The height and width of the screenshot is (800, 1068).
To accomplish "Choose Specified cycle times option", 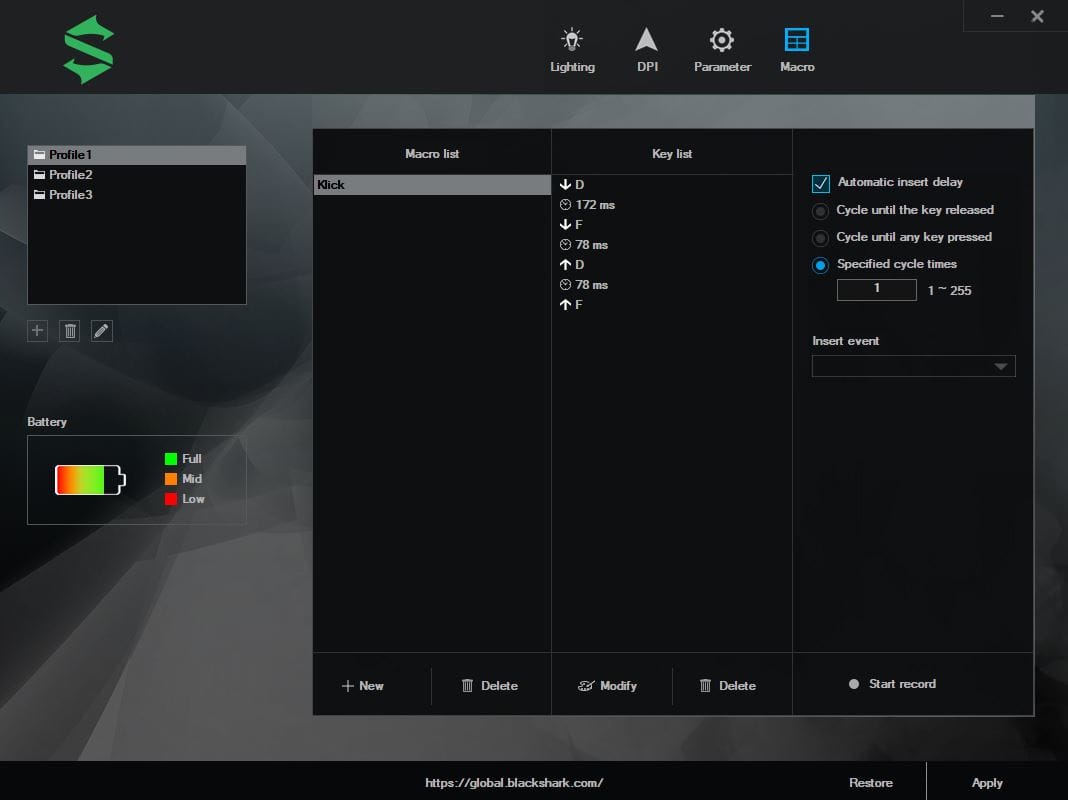I will click(x=821, y=265).
